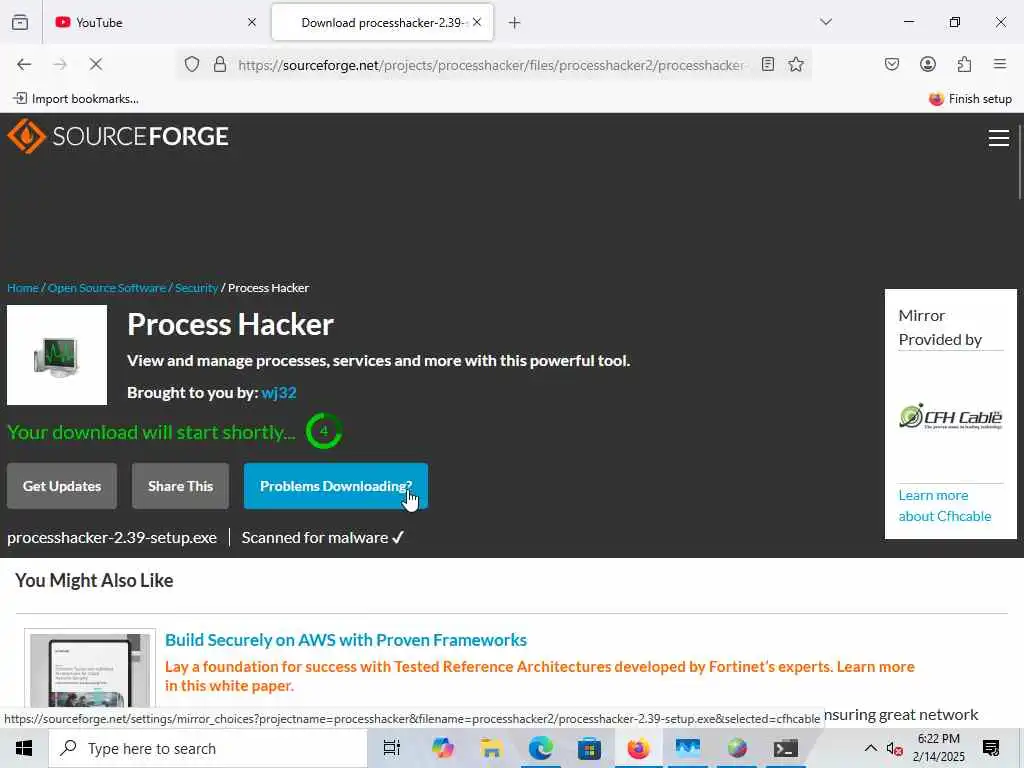The width and height of the screenshot is (1024, 768).
Task: Toggle reader view icon in address bar
Action: click(768, 64)
